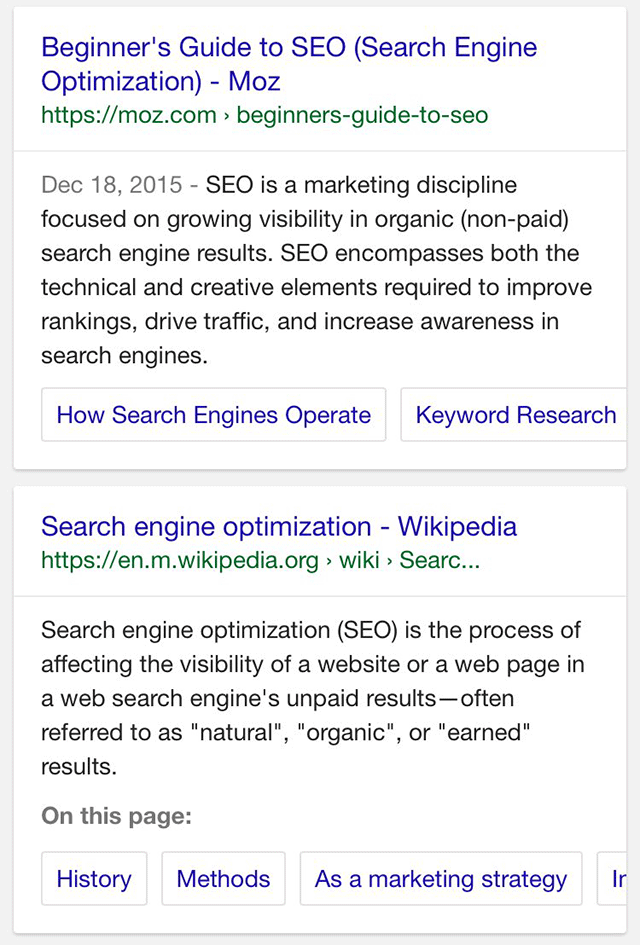Click the chevron before wiki in the Wikipedia URL
The image size is (640, 945).
coord(329,560)
